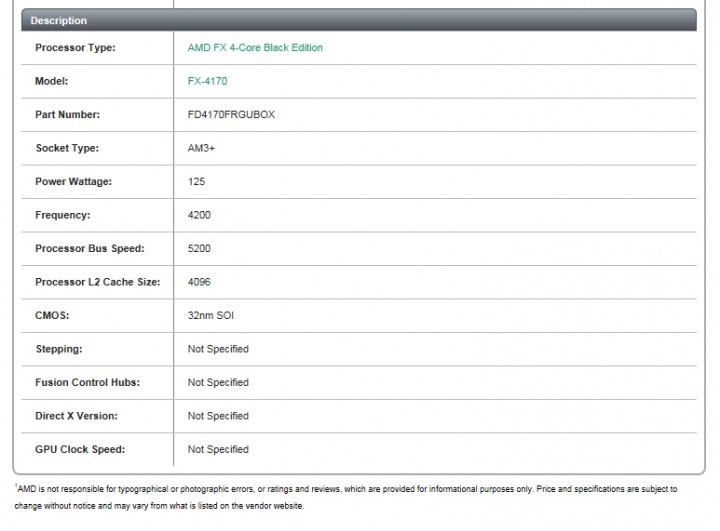Select the AM3+ socket value
The width and height of the screenshot is (720, 531).
point(200,148)
